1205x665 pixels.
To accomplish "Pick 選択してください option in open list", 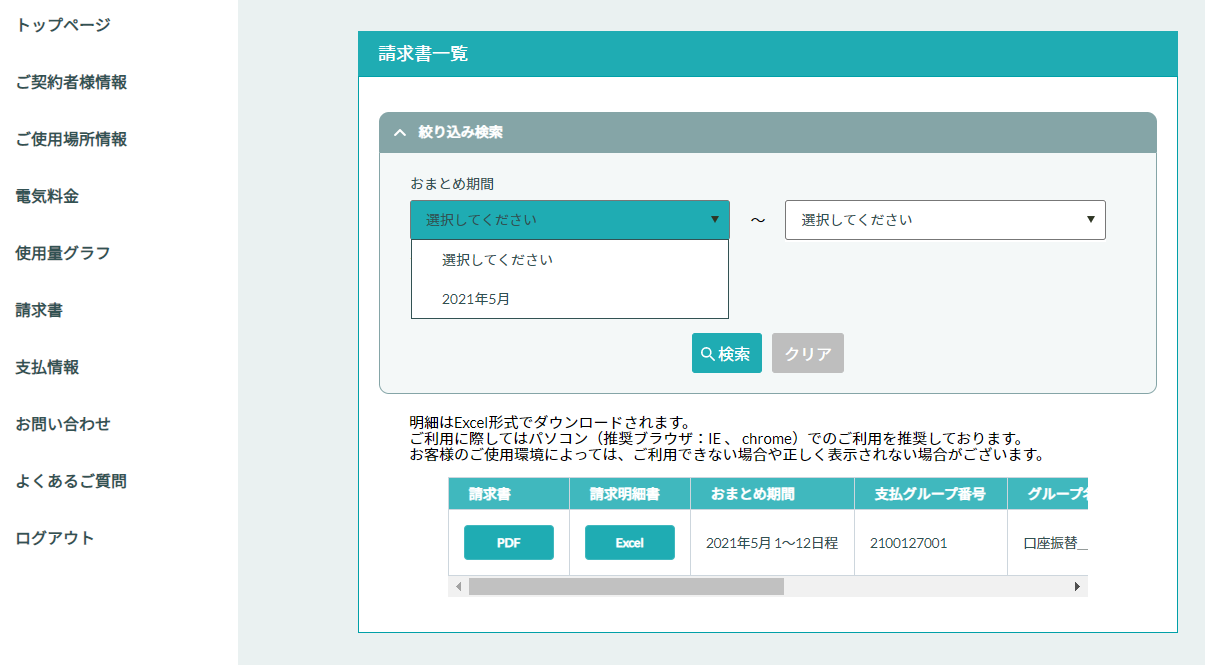I will (497, 260).
